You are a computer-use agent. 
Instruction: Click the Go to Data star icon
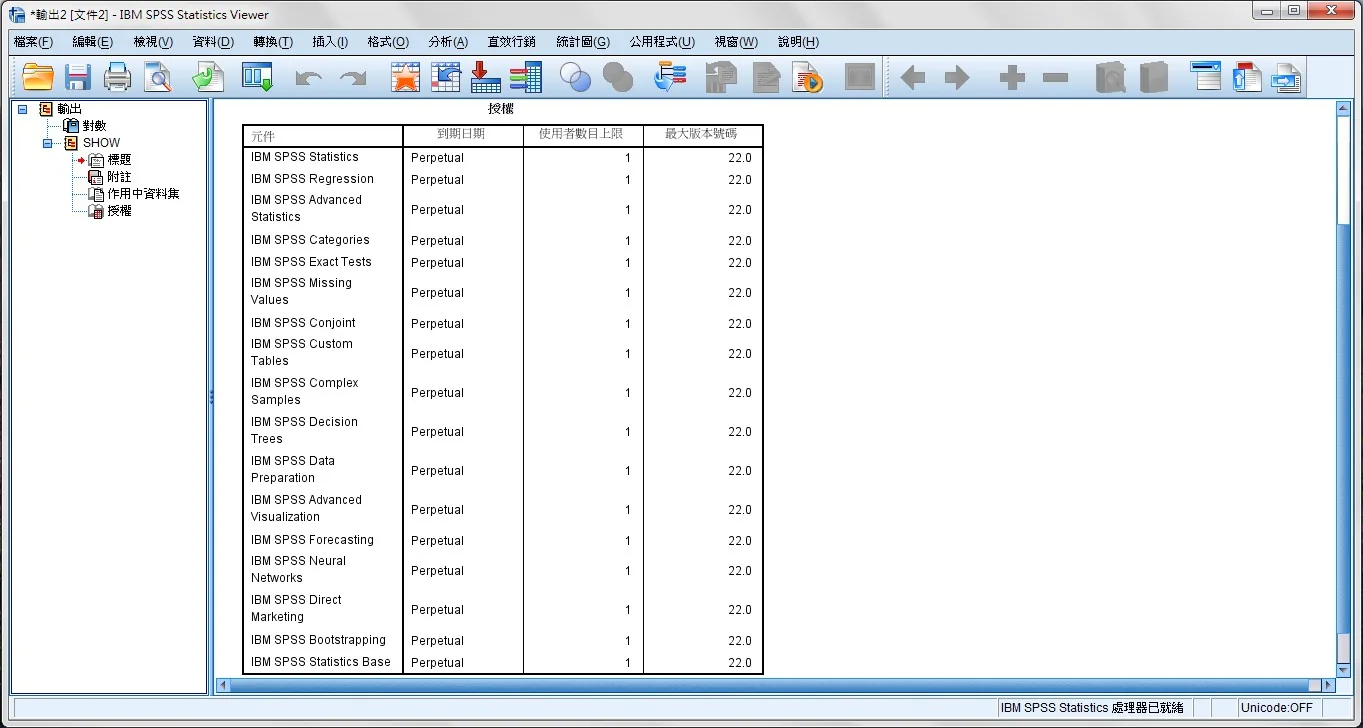click(x=405, y=77)
